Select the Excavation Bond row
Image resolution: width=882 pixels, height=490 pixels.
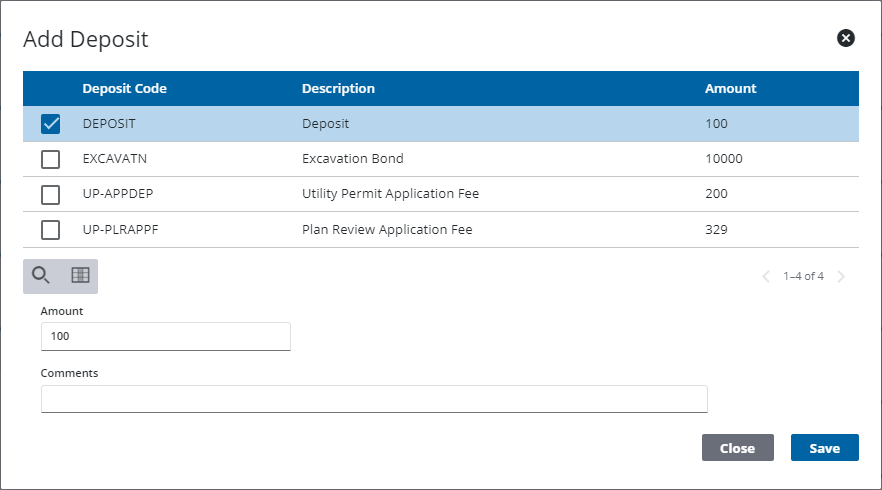[352, 159]
